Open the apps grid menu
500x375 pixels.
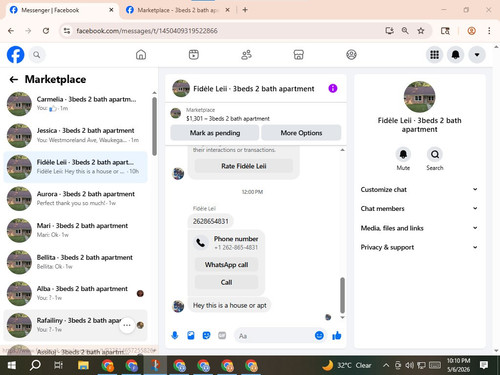click(434, 55)
